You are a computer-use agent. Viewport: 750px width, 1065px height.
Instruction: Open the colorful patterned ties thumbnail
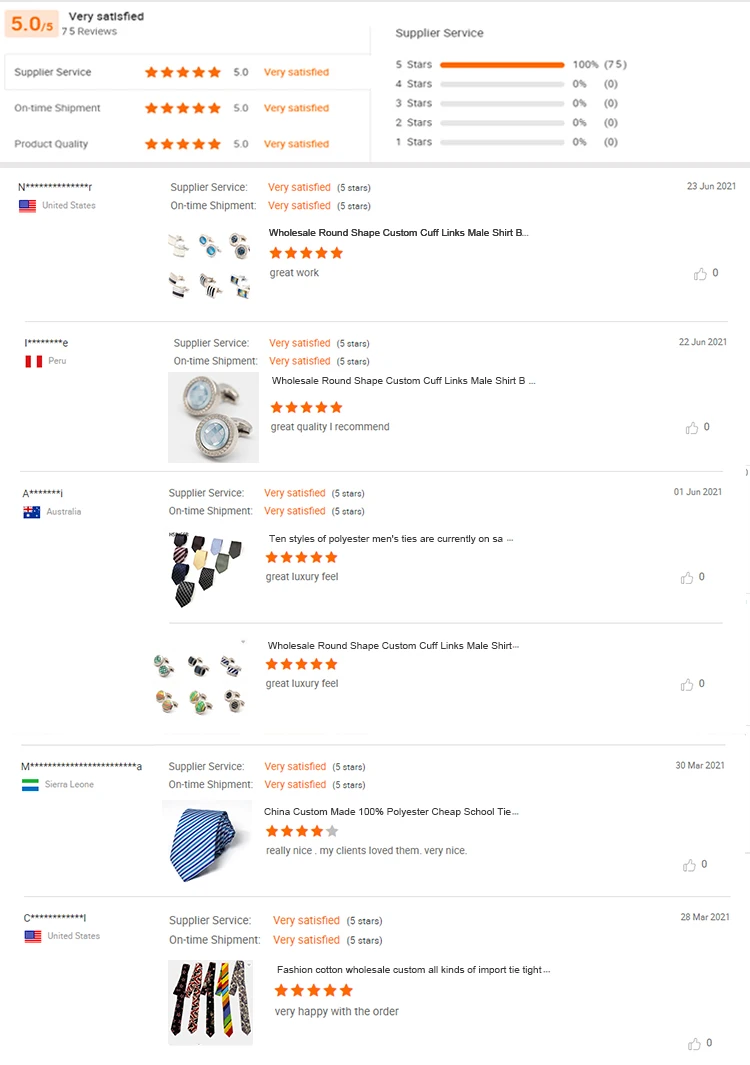point(210,1001)
